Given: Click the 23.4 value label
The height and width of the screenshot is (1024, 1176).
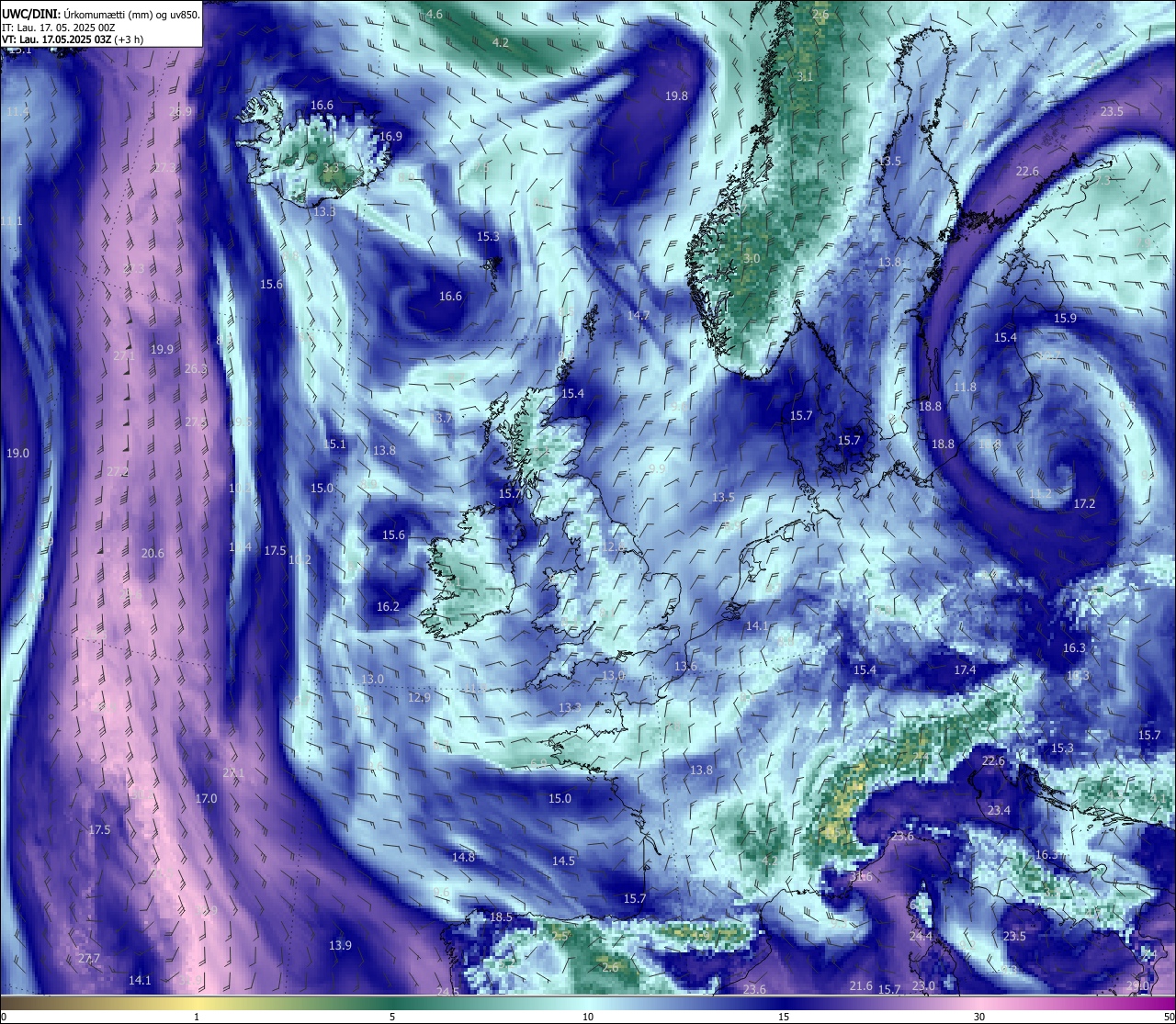Looking at the screenshot, I should point(999,810).
